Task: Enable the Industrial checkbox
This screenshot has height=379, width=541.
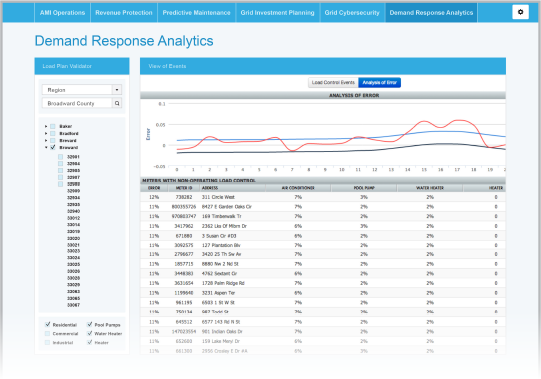Action: (48, 342)
